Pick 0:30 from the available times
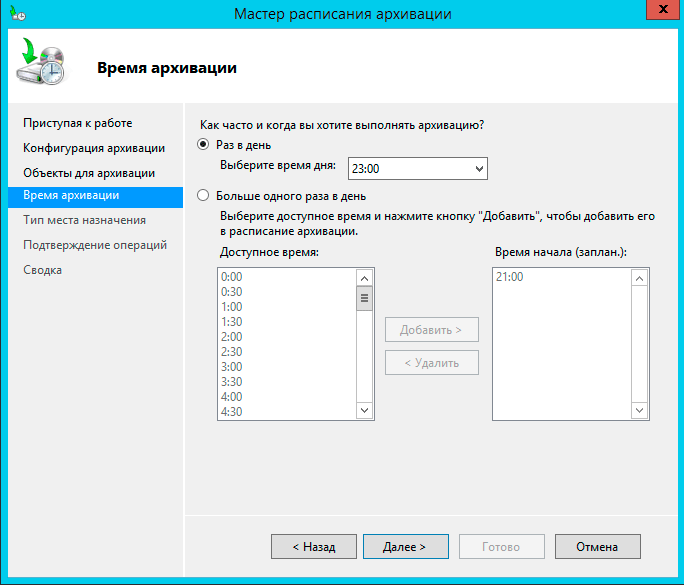 click(x=231, y=292)
